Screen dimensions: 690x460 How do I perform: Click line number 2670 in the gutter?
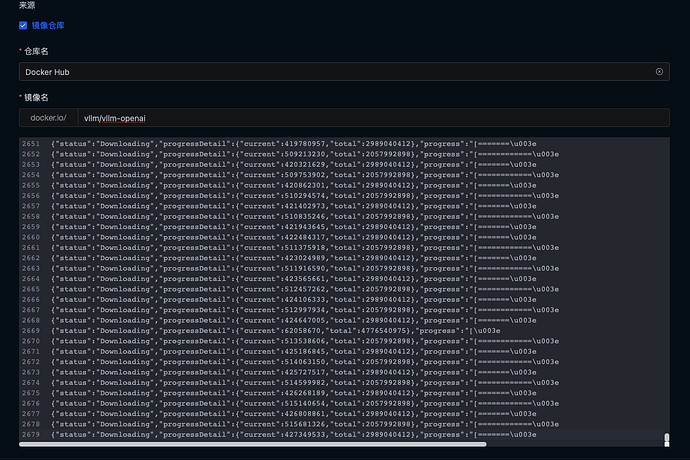31,341
